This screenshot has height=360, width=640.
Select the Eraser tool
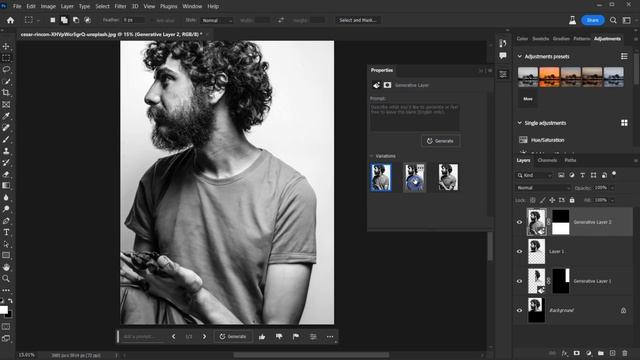[6, 174]
